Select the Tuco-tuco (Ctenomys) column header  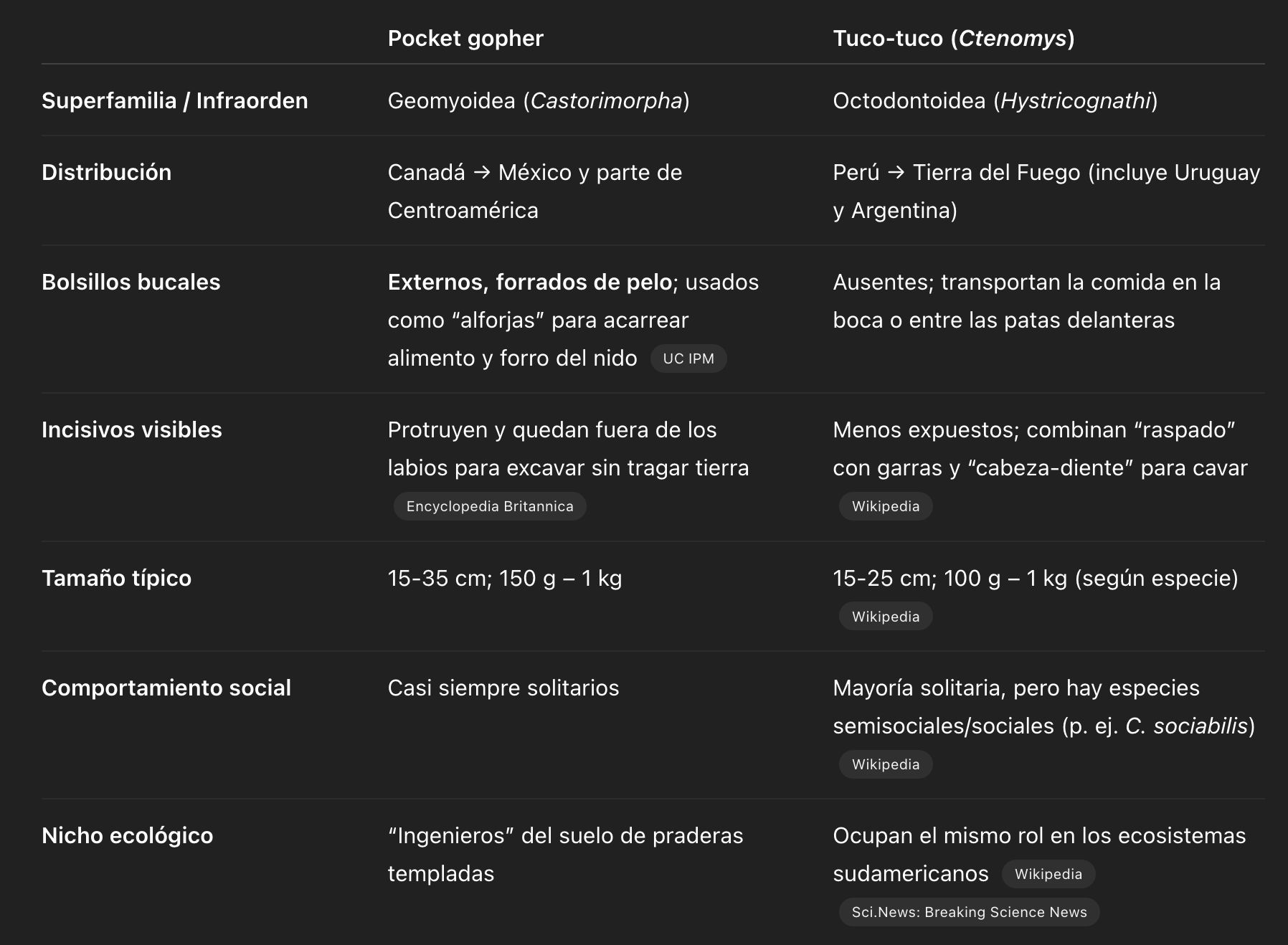point(954,38)
